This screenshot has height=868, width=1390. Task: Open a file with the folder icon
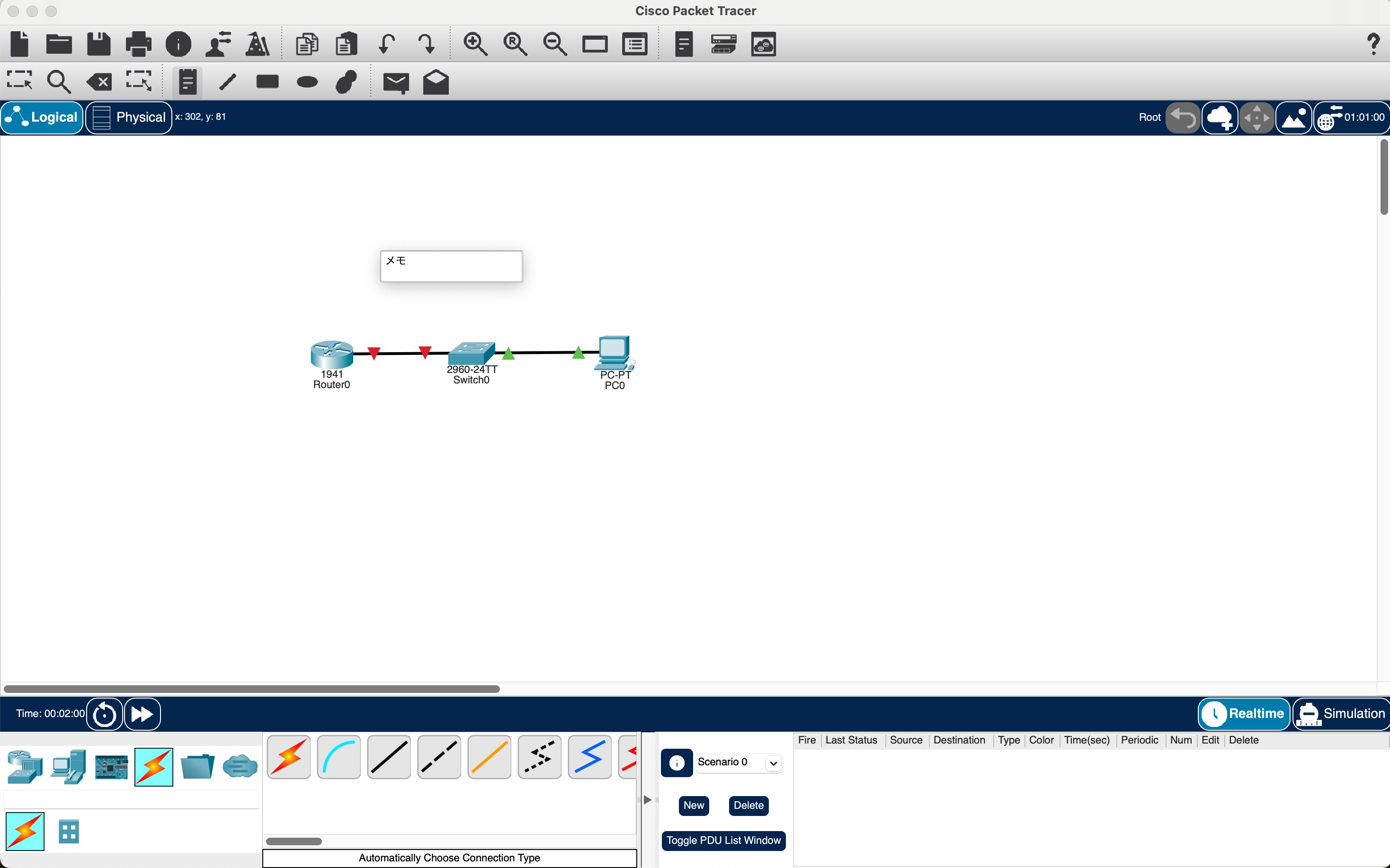pos(59,44)
